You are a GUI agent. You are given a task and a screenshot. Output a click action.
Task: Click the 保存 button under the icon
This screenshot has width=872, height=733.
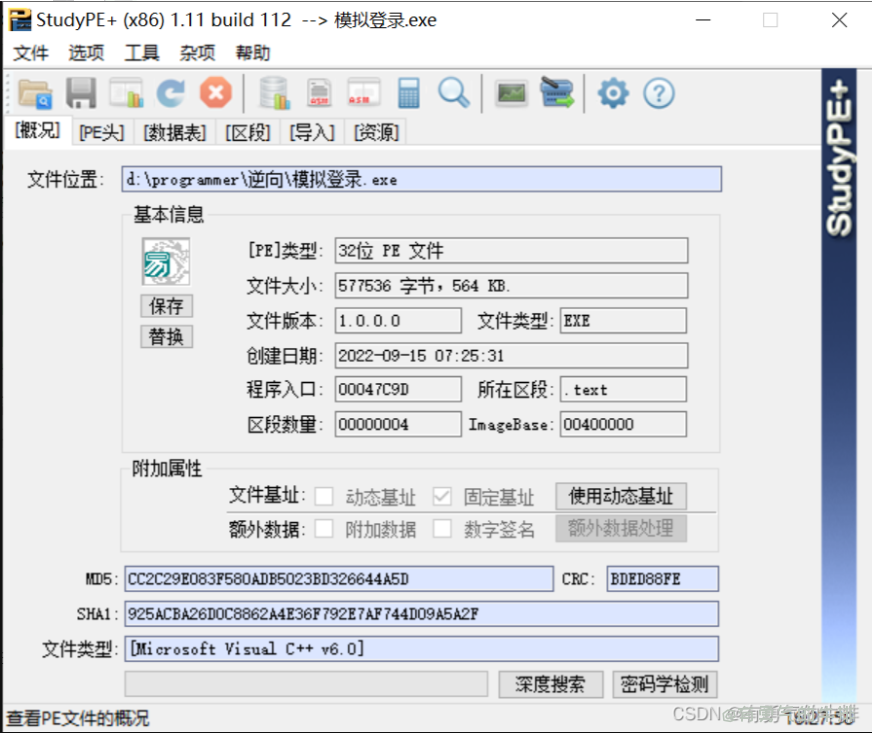(x=166, y=306)
